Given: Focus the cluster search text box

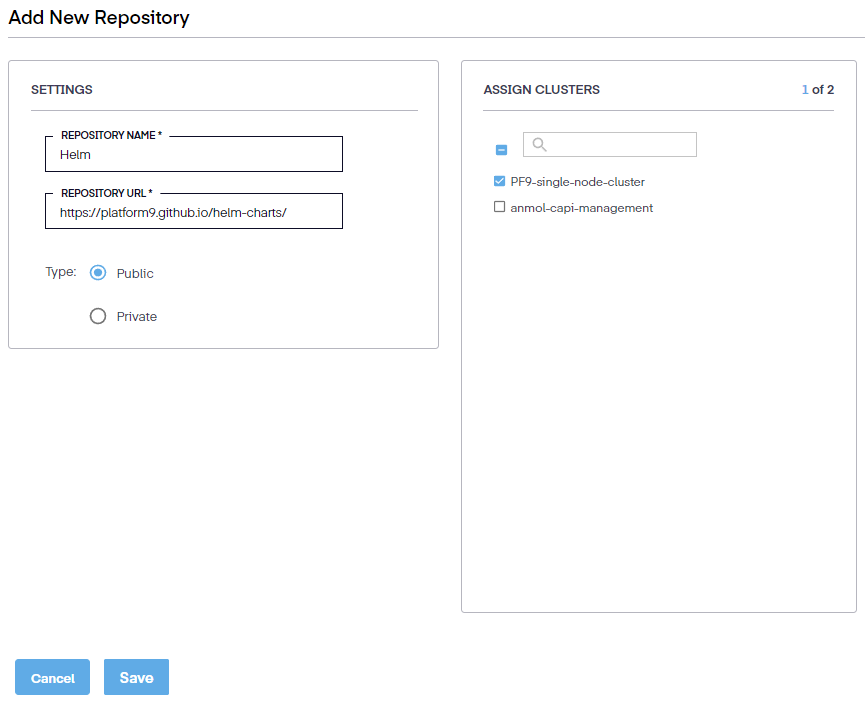Looking at the screenshot, I should pos(620,145).
